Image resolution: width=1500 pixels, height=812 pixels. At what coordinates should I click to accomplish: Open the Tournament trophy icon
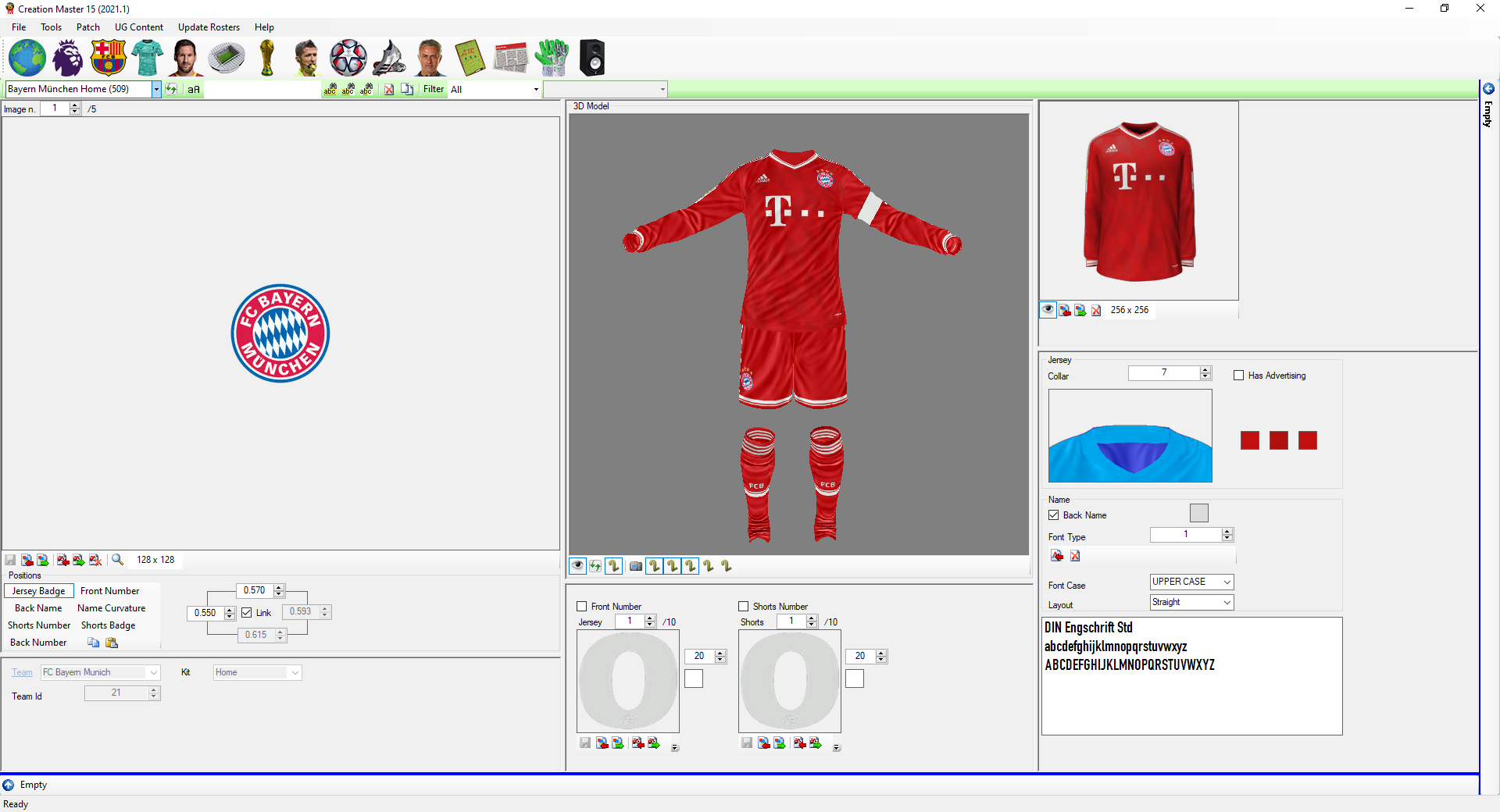tap(267, 58)
